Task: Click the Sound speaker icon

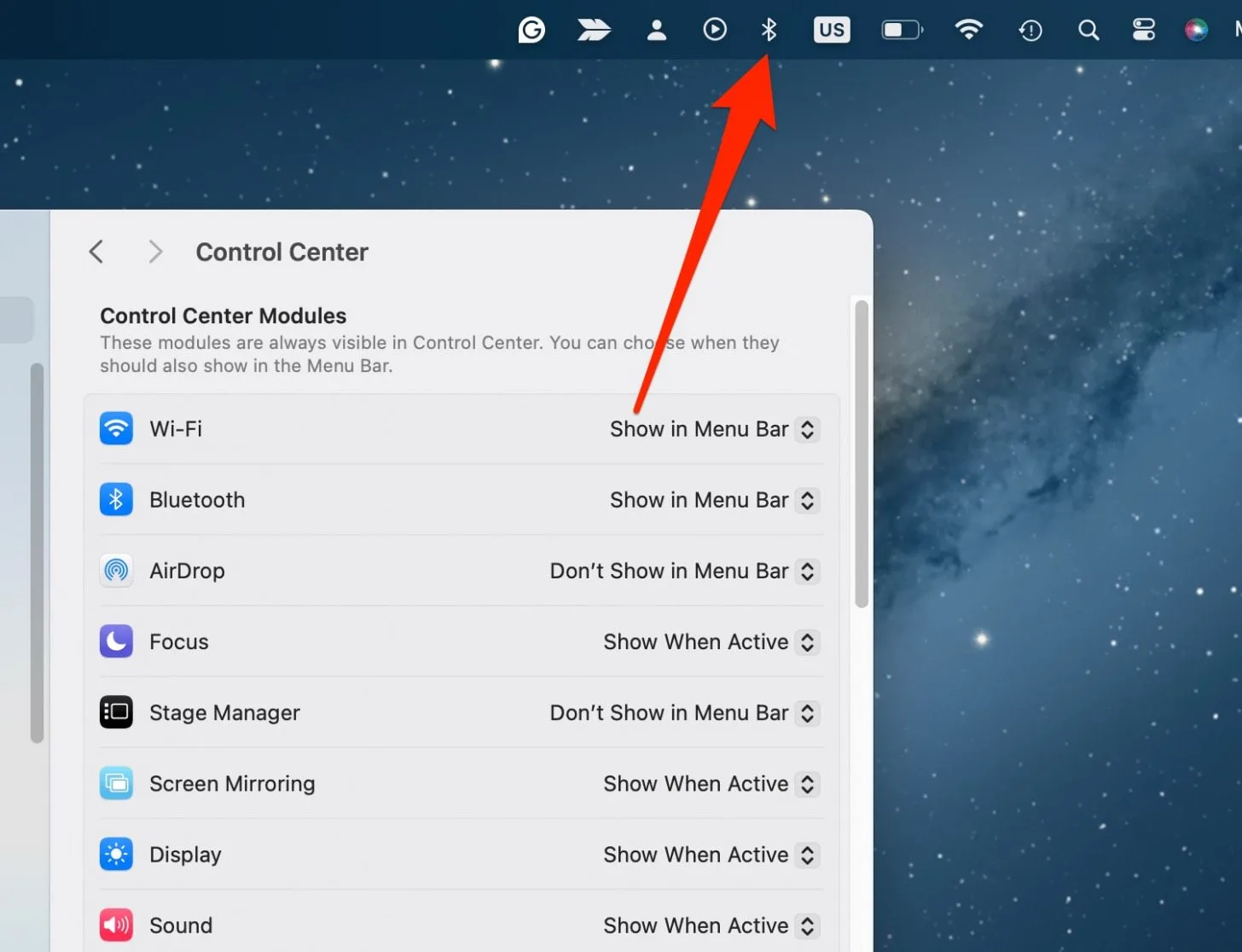Action: pos(116,925)
